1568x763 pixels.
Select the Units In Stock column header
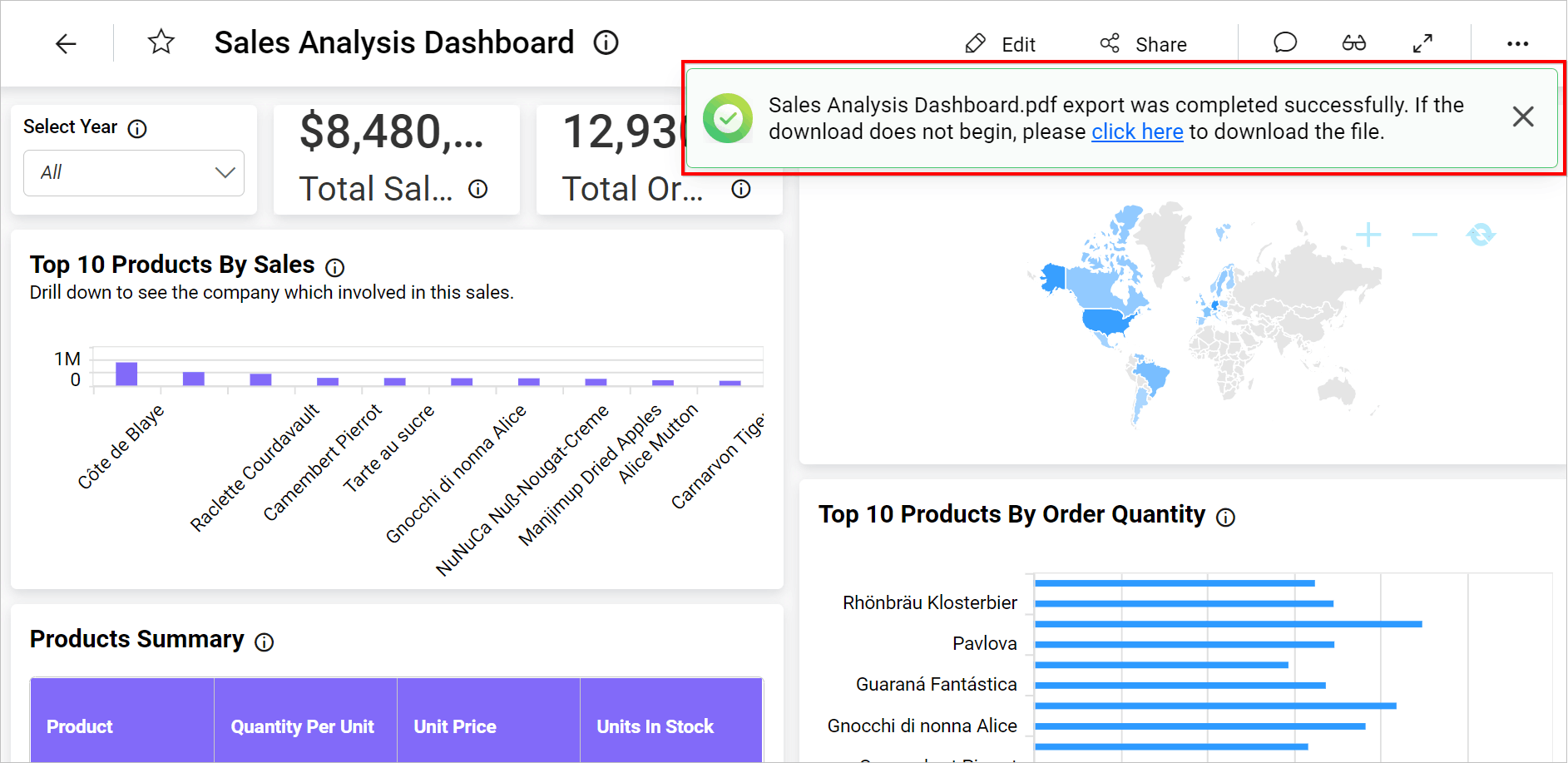point(655,726)
